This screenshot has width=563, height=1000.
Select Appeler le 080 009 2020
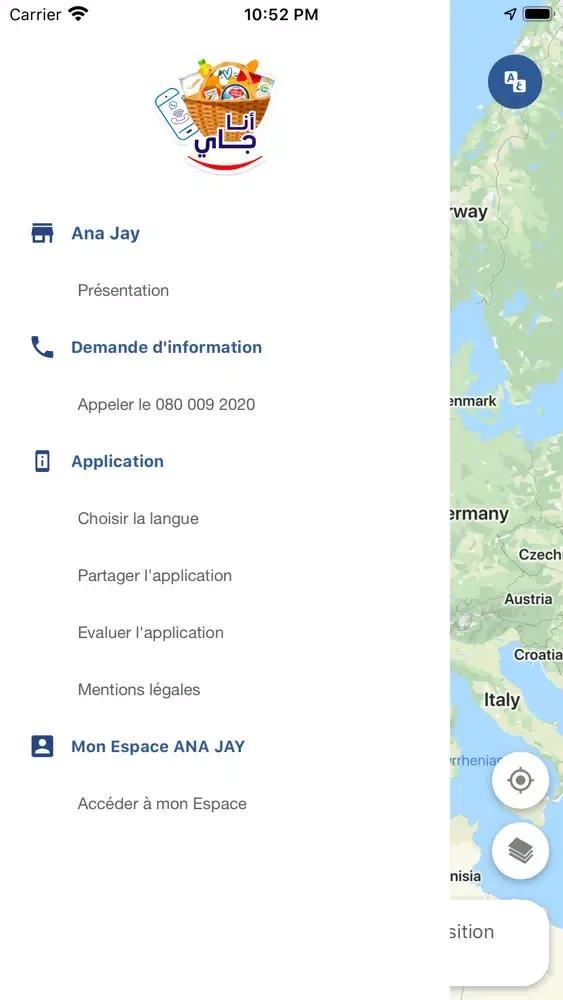click(x=166, y=404)
